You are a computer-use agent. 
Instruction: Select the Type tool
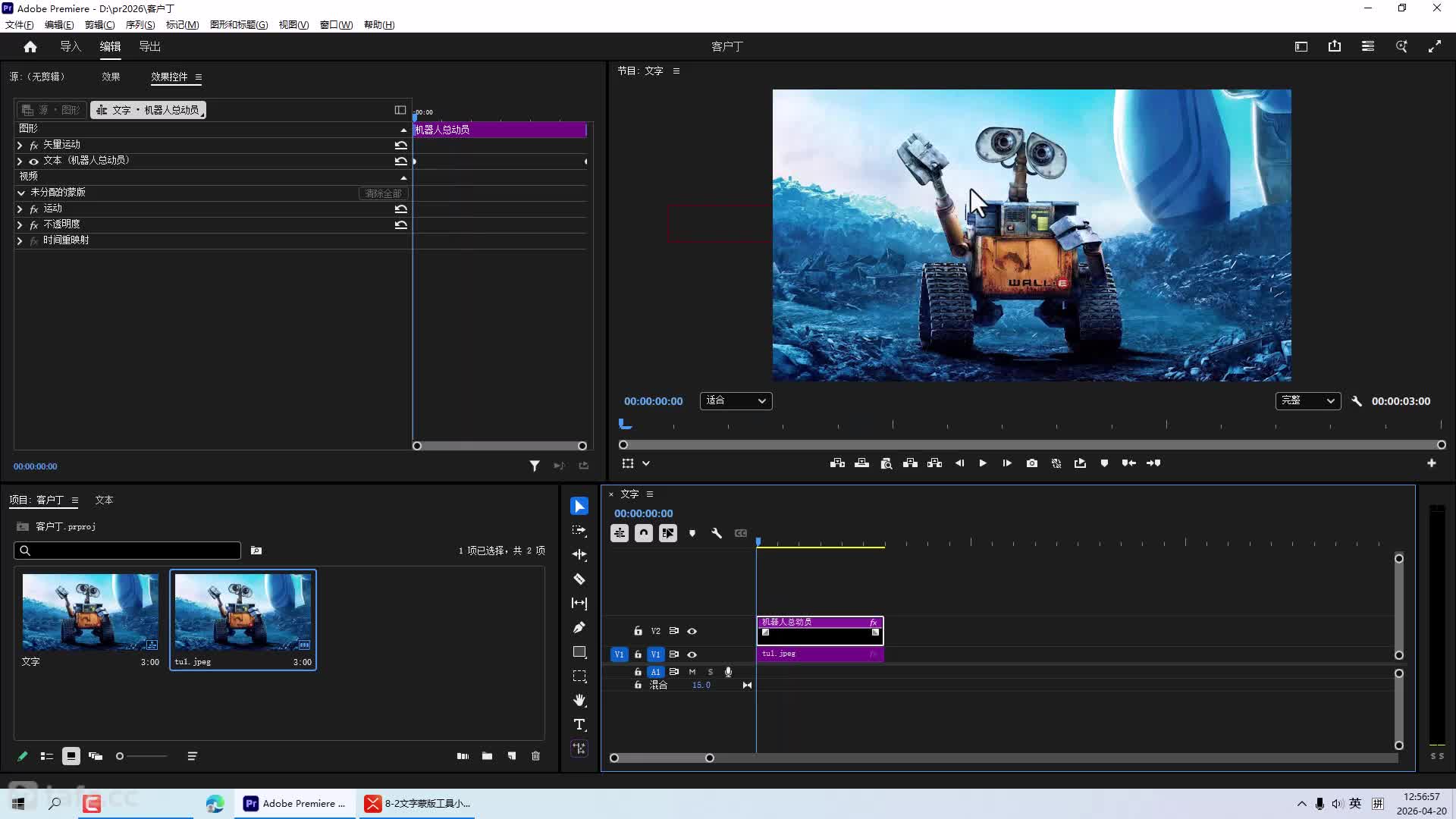pos(579,725)
